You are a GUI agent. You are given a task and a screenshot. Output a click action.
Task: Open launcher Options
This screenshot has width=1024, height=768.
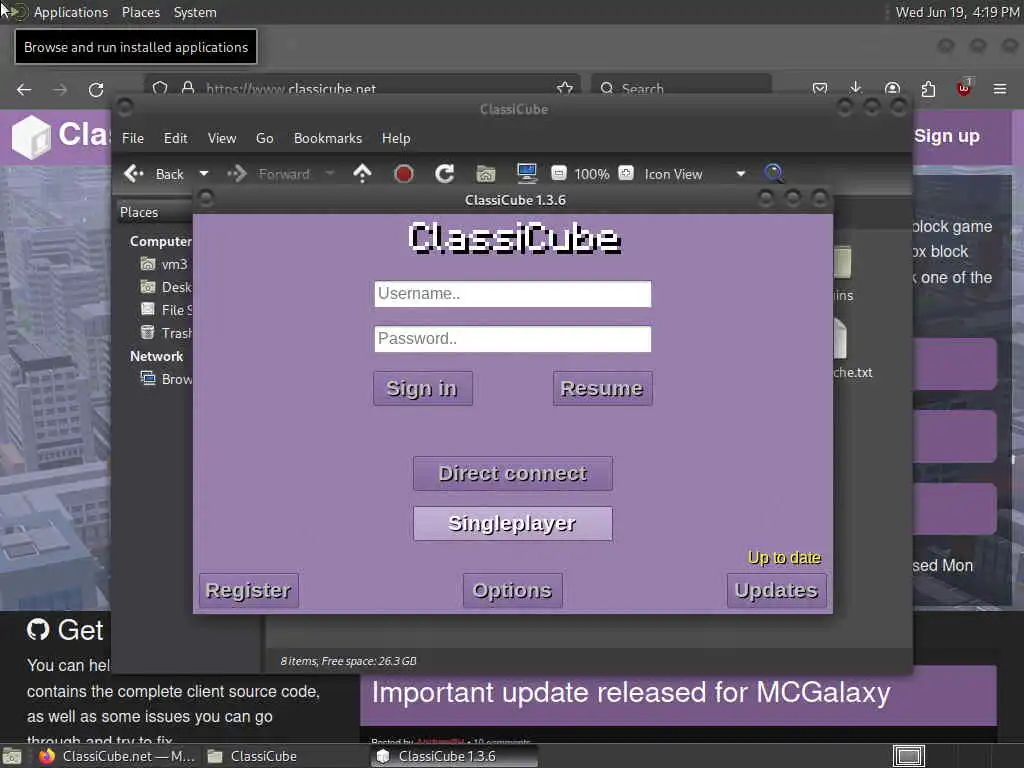point(513,590)
